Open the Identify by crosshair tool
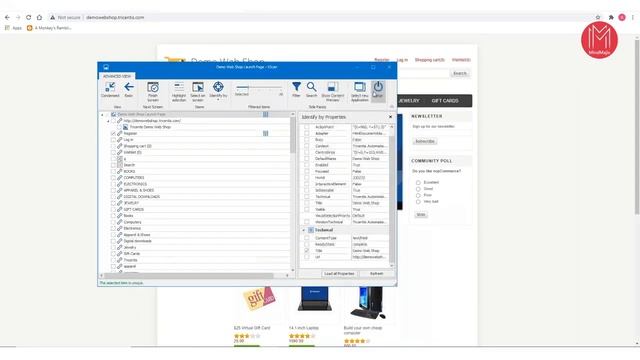This screenshot has height=360, width=640. (x=218, y=87)
